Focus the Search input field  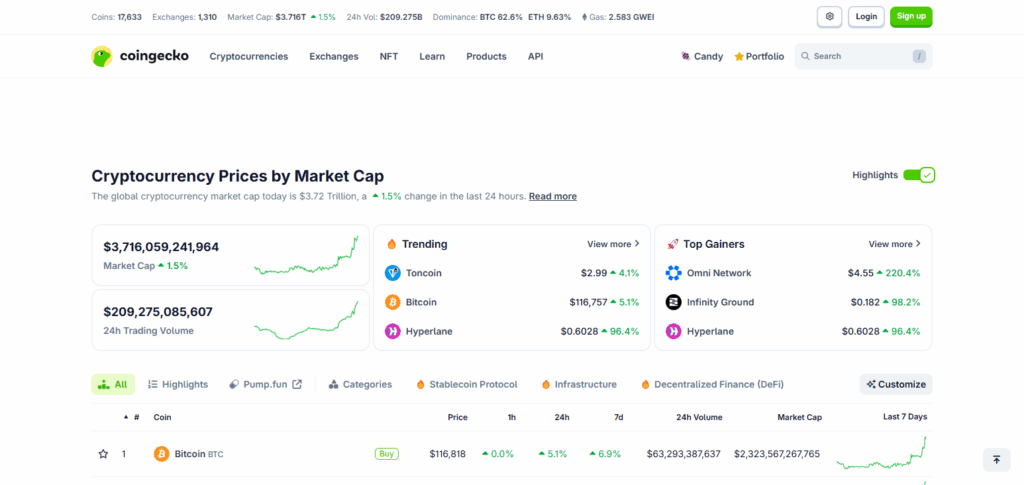(863, 56)
